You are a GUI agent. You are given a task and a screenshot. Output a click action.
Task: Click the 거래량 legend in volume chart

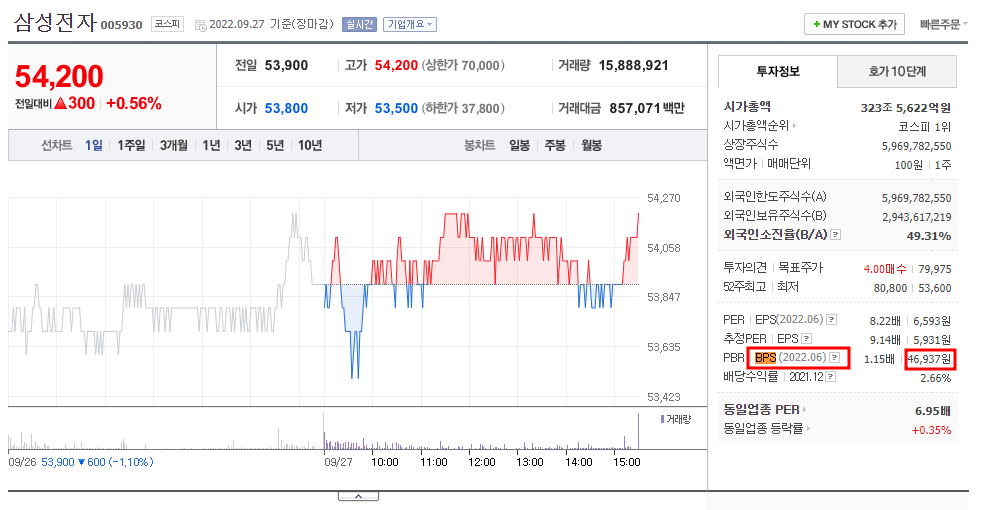[x=675, y=419]
